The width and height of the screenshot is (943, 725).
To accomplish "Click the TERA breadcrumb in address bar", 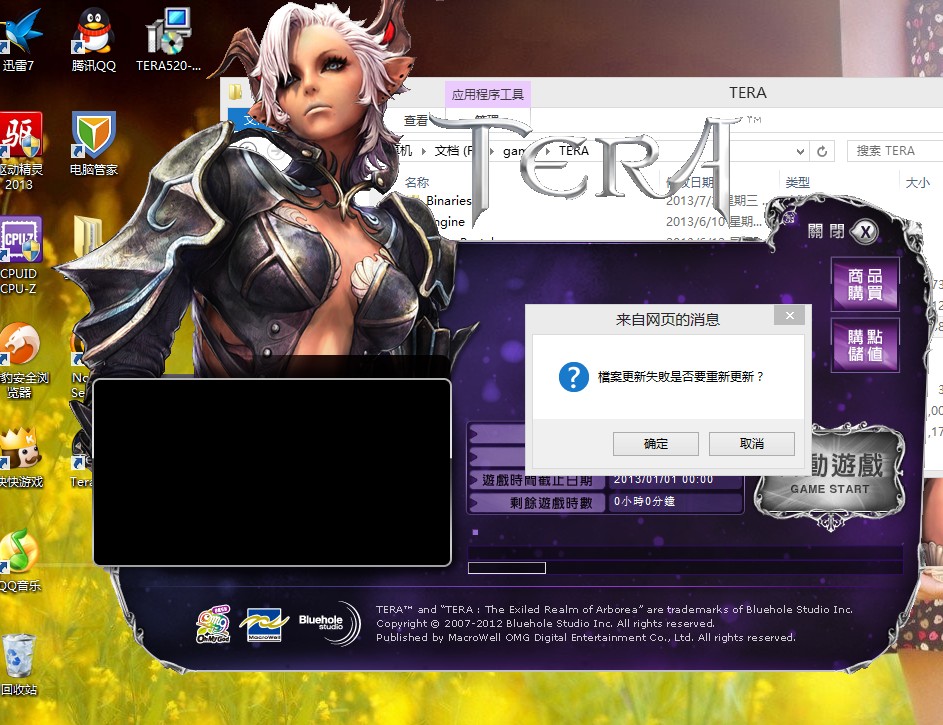I will click(573, 151).
